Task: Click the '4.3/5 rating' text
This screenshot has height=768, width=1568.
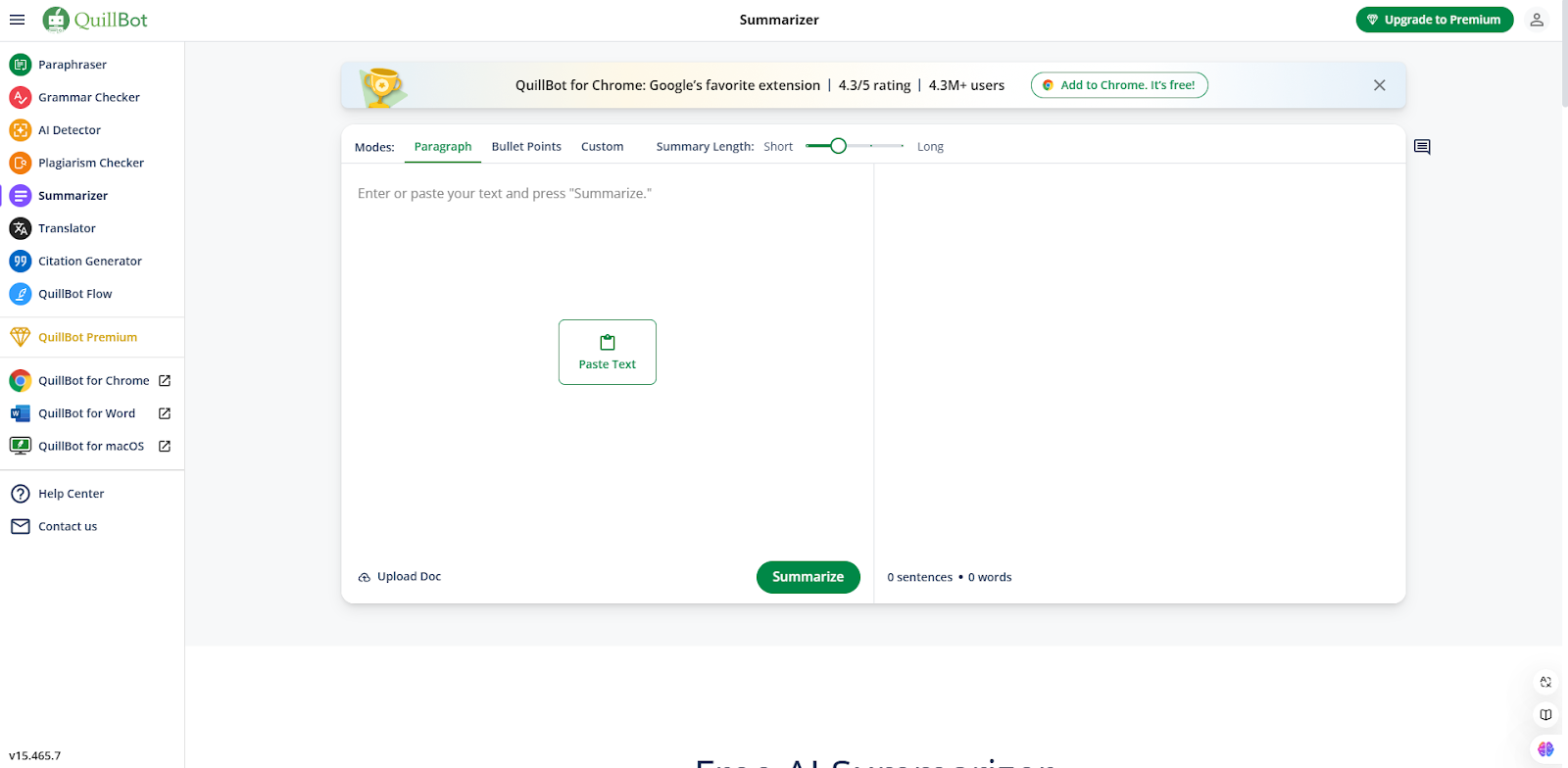Action: coord(874,85)
